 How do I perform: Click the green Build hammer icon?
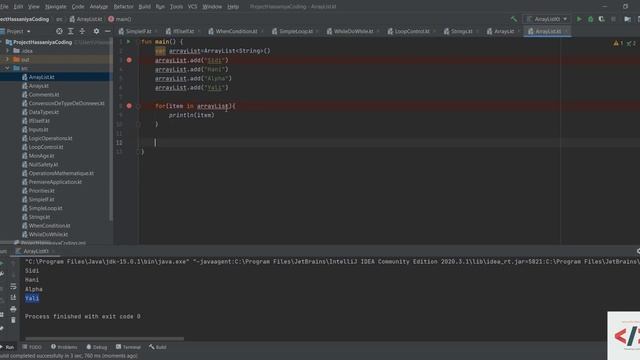(514, 19)
